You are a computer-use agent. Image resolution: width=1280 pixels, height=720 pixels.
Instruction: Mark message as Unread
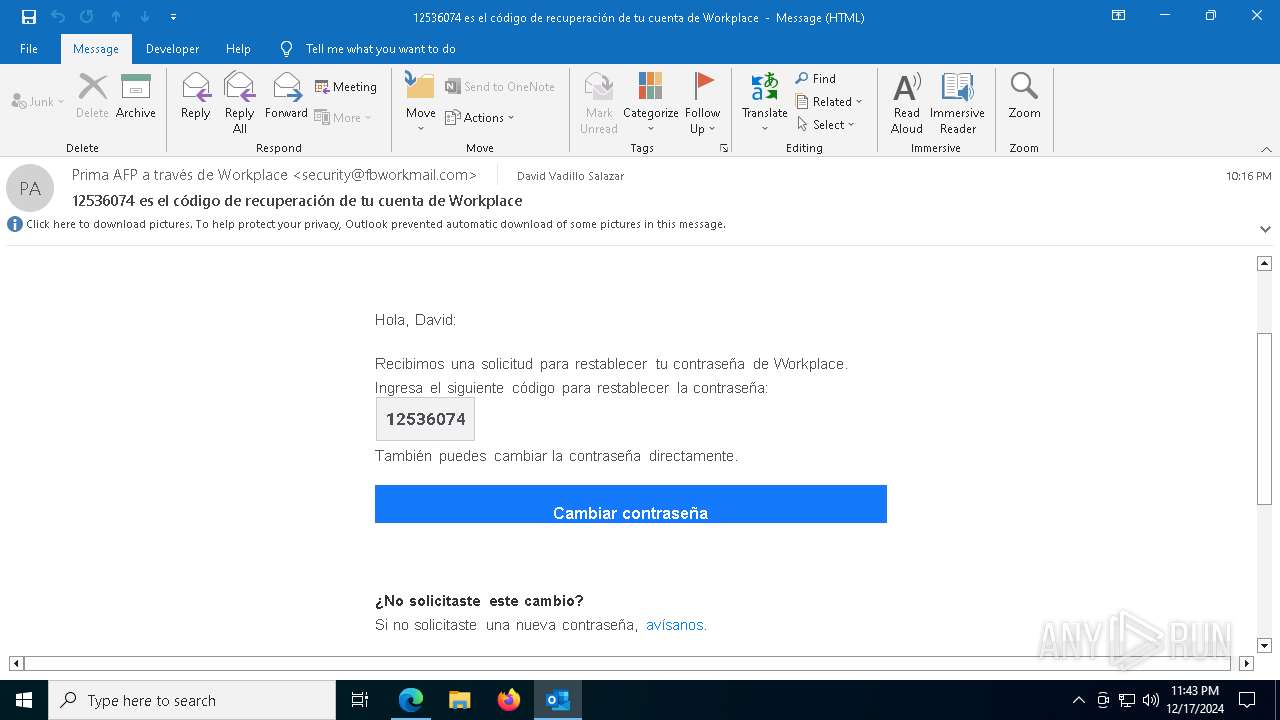[599, 103]
